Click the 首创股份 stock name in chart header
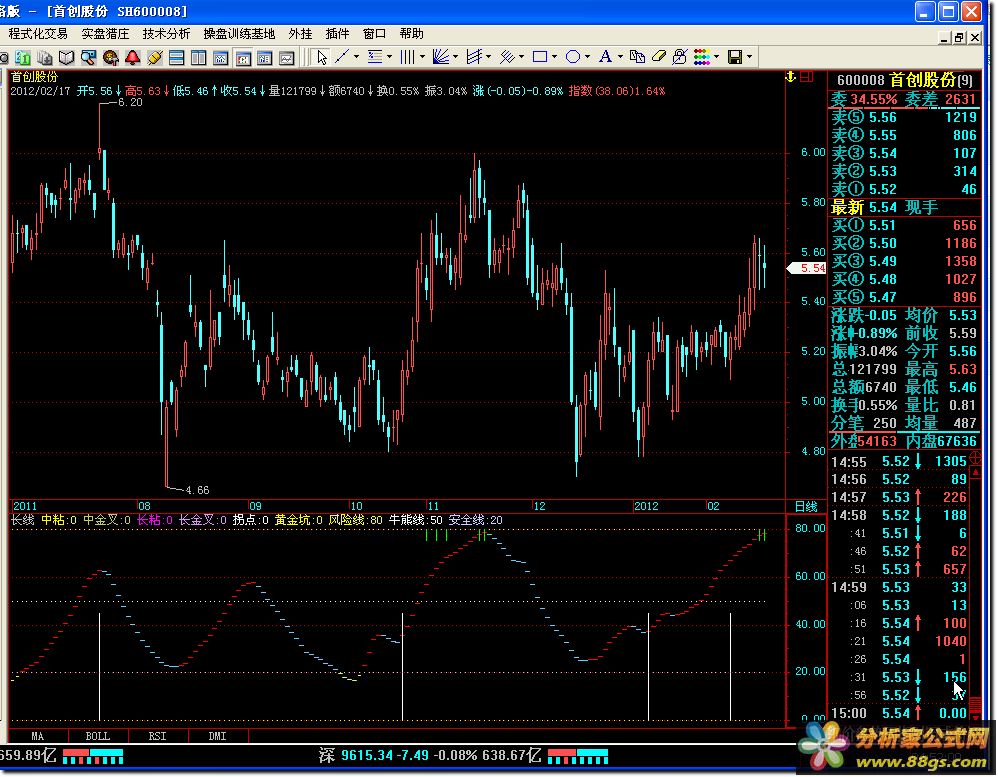Screen dimensions: 998x777 pyautogui.click(x=34, y=77)
